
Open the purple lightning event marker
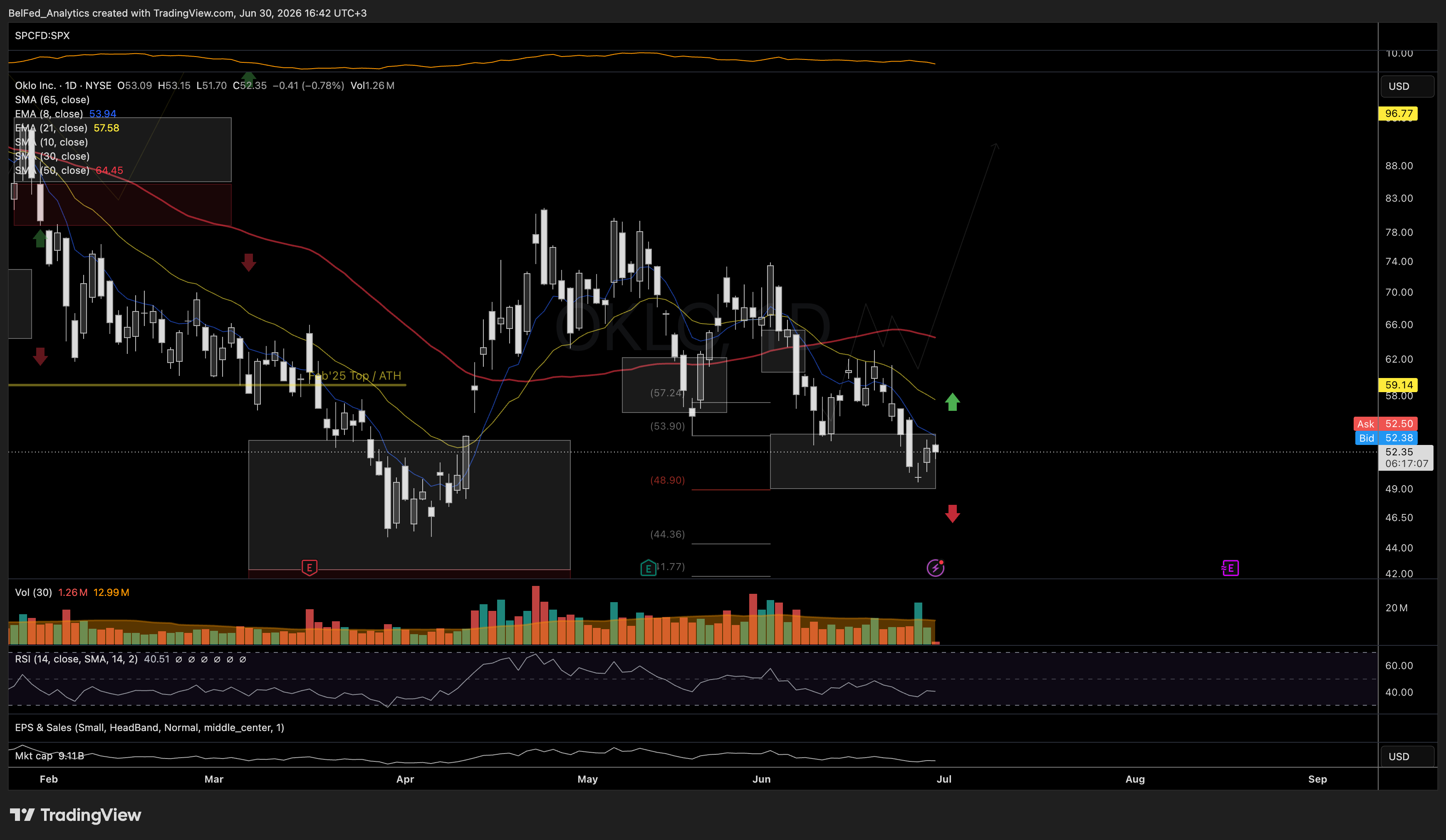pyautogui.click(x=935, y=568)
